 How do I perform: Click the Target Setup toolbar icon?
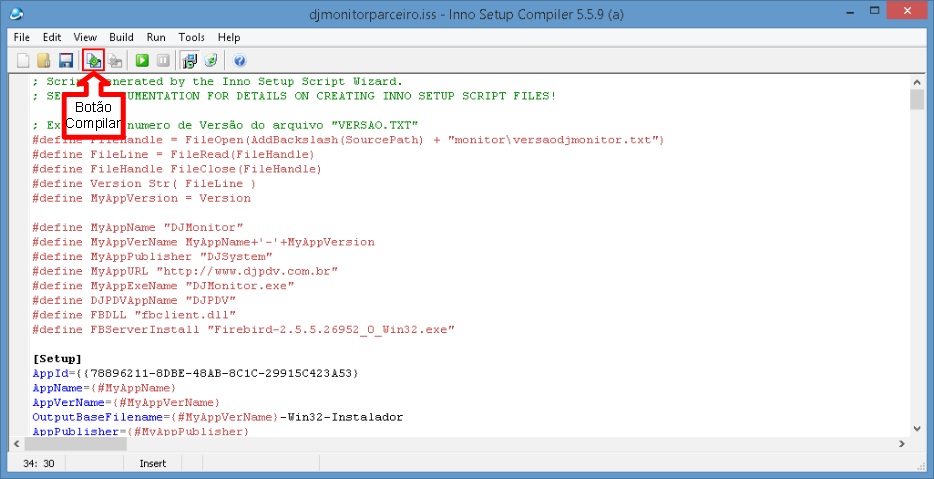tap(190, 61)
